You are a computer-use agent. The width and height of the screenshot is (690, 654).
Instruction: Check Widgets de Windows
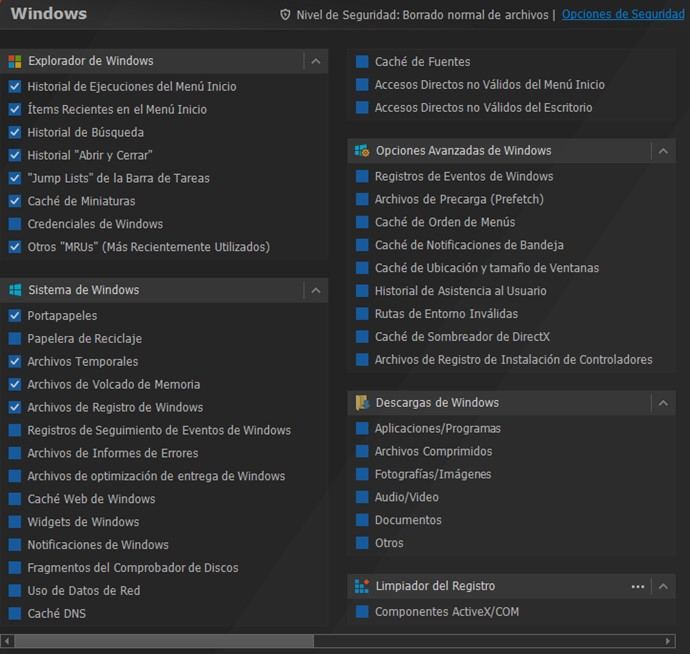pyautogui.click(x=15, y=522)
